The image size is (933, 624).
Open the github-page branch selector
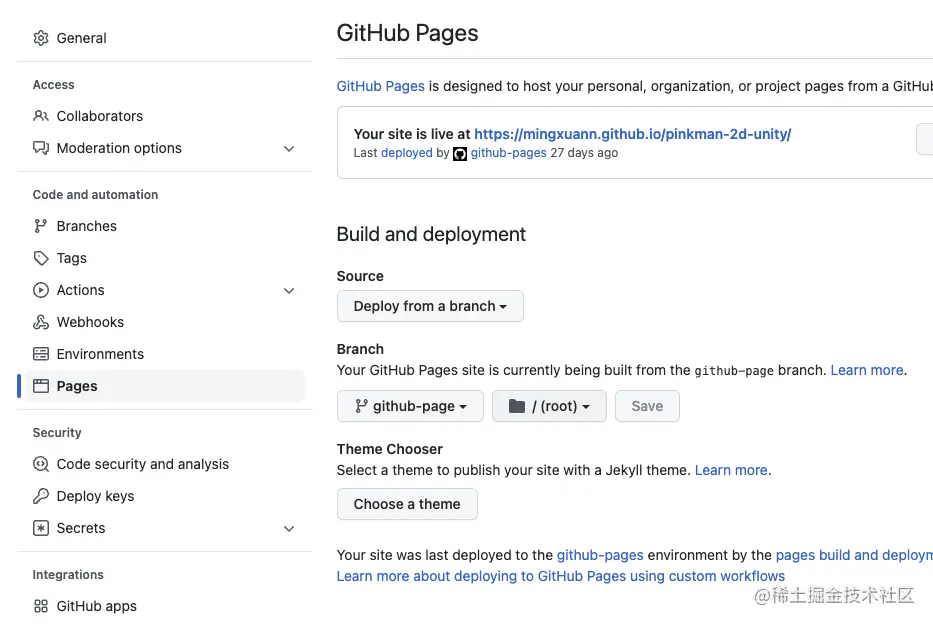pyautogui.click(x=410, y=406)
